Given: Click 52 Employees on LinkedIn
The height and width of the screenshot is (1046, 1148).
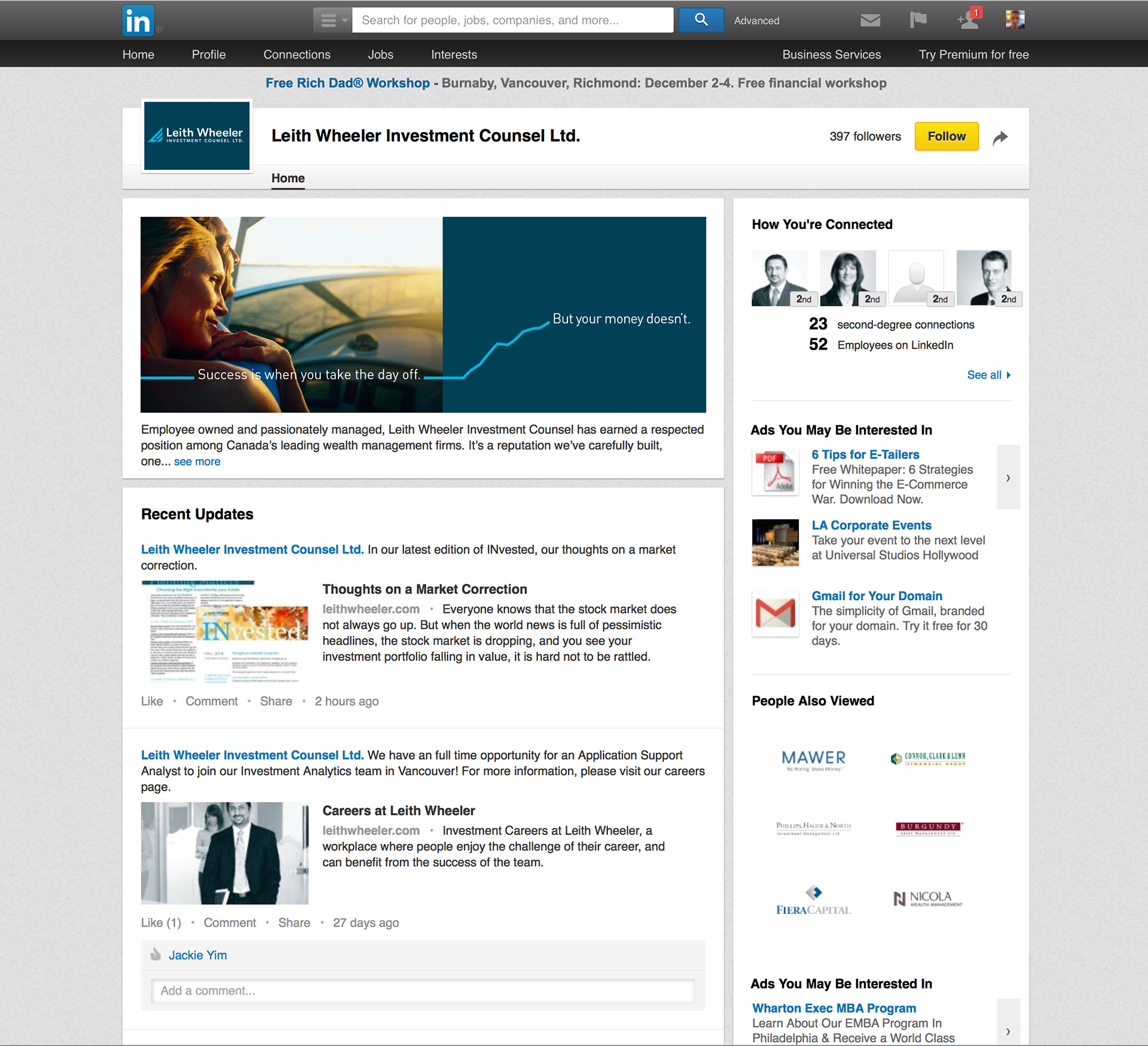Looking at the screenshot, I should [x=881, y=345].
